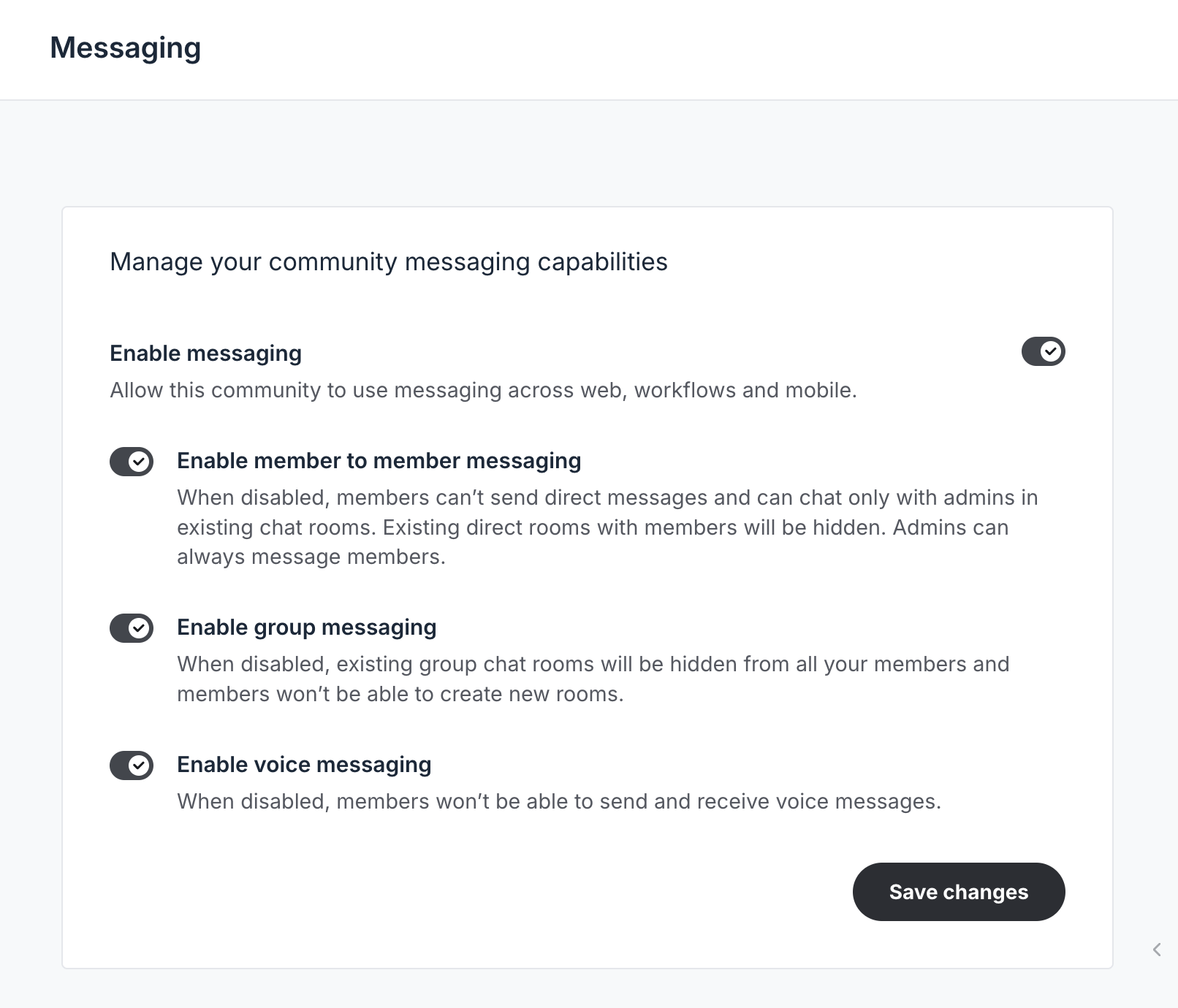Disable member to member messaging
The image size is (1178, 1008).
131,461
